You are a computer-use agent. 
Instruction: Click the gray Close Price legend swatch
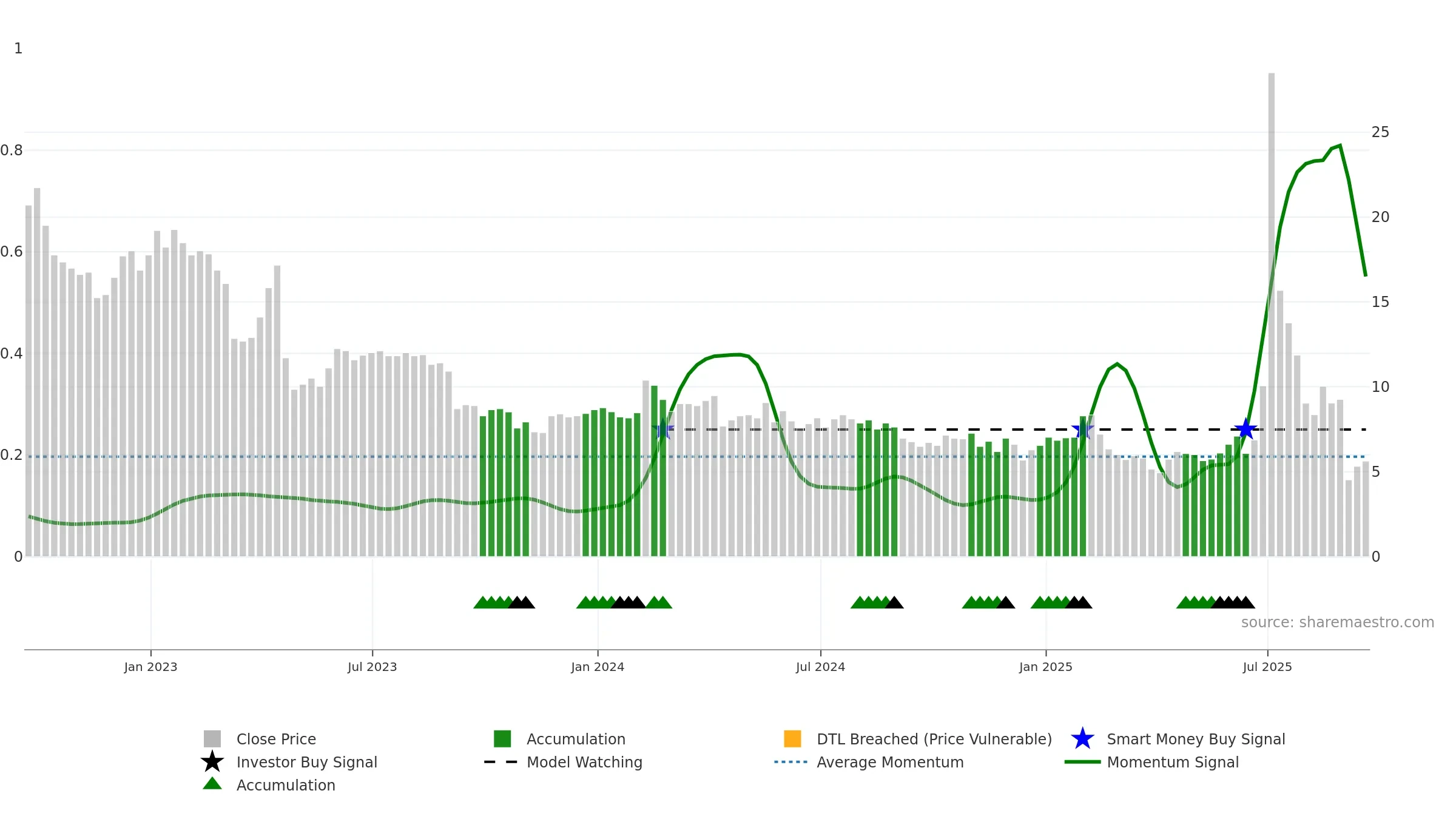tap(212, 739)
